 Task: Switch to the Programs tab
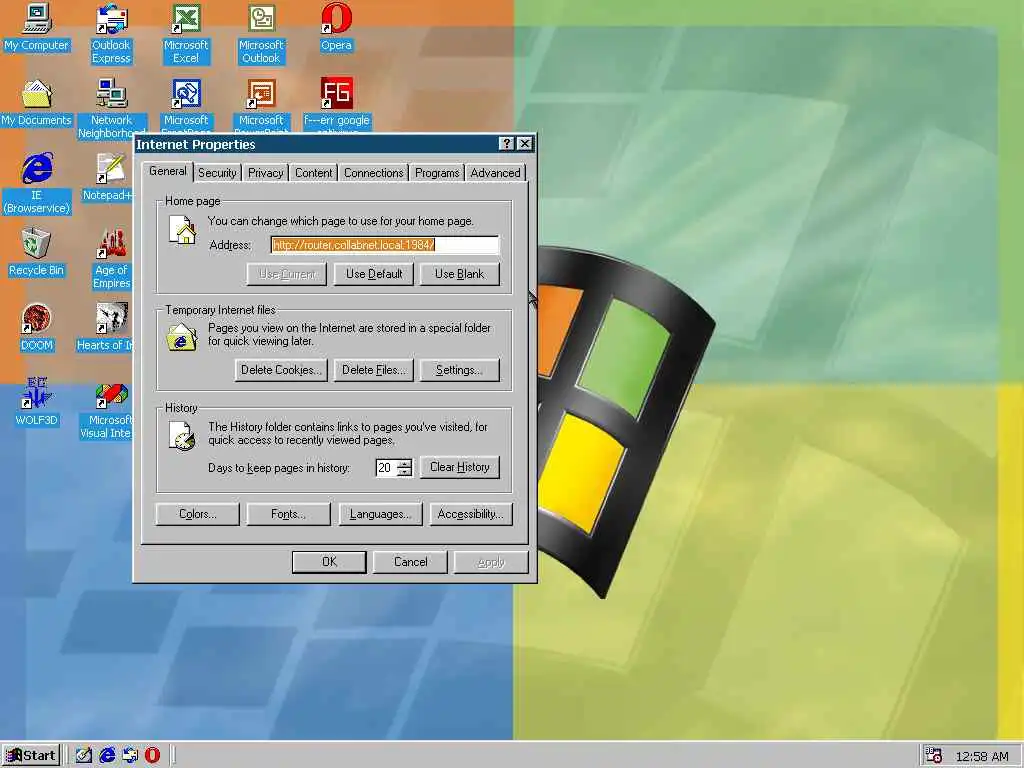click(x=437, y=173)
